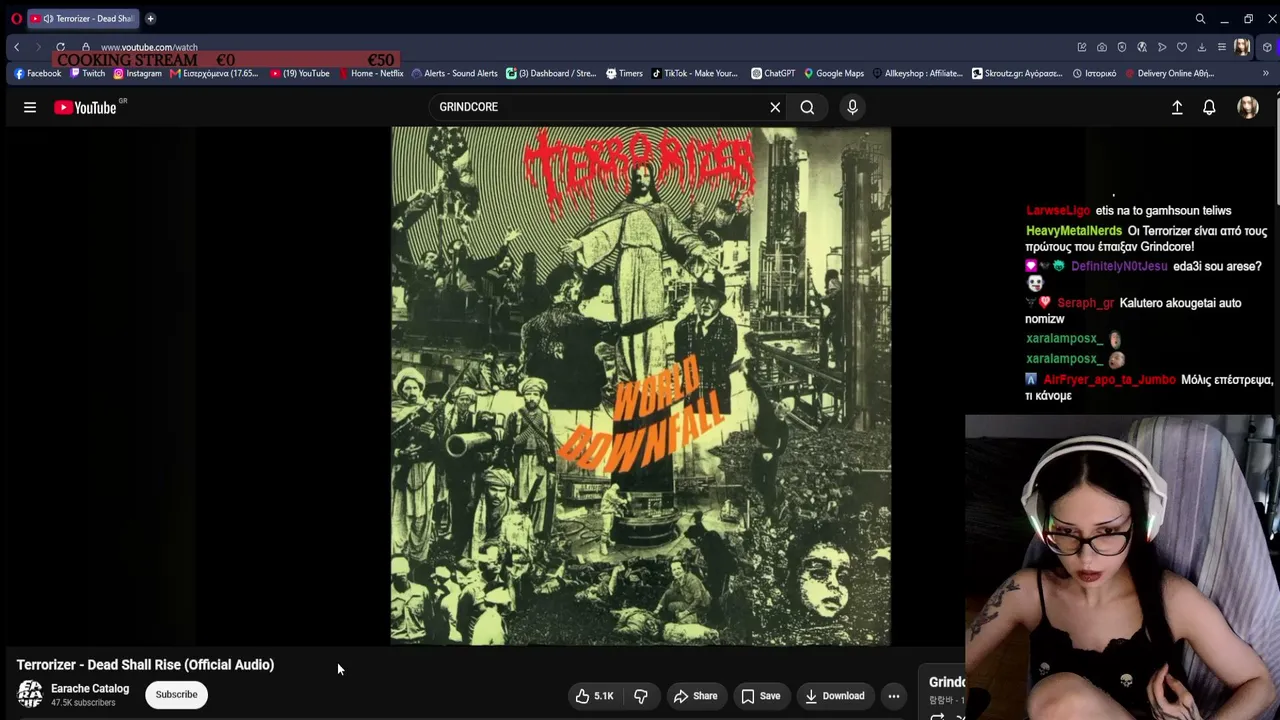This screenshot has width=1280, height=720.
Task: Mute the tab via speaker icon
Action: coord(47,18)
